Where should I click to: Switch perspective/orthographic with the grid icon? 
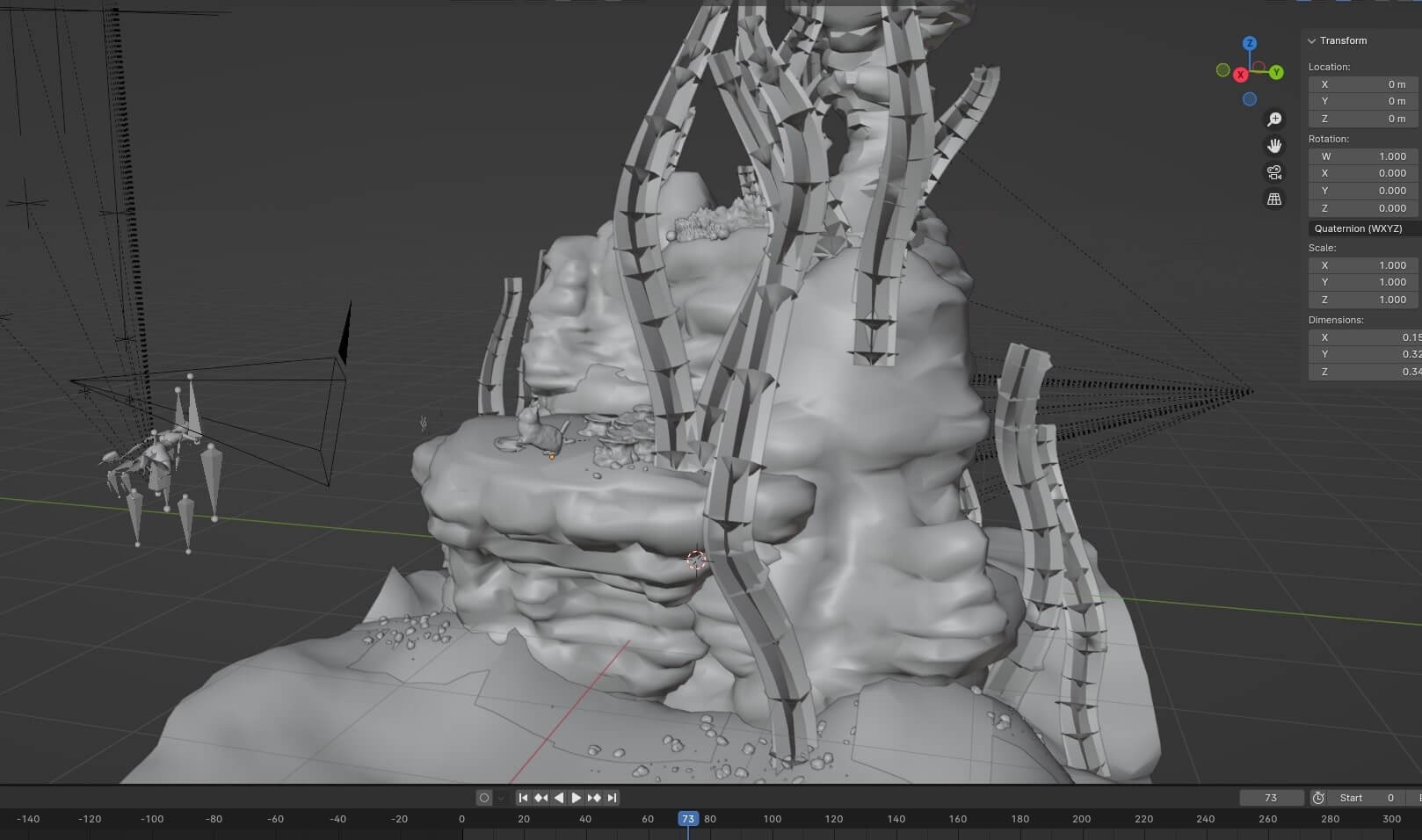click(x=1274, y=199)
